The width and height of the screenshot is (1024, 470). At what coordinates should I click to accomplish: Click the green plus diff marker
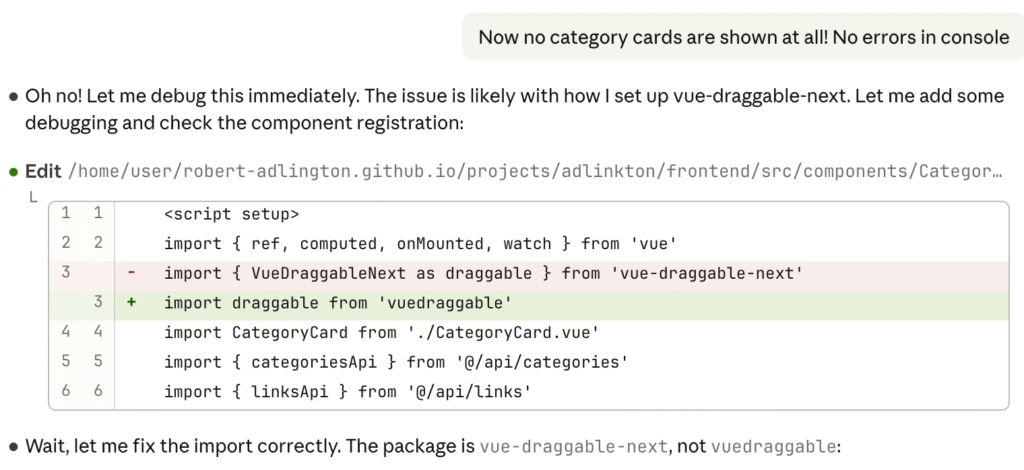[x=131, y=303]
